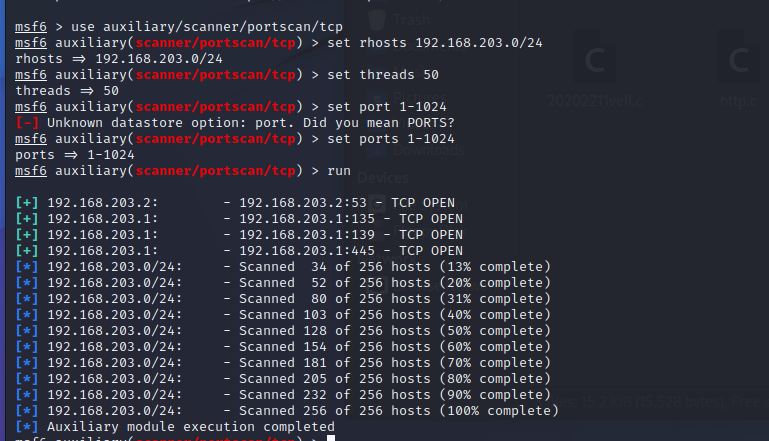This screenshot has height=441, width=769.
Task: Click the Devices section header
Action: (x=383, y=177)
